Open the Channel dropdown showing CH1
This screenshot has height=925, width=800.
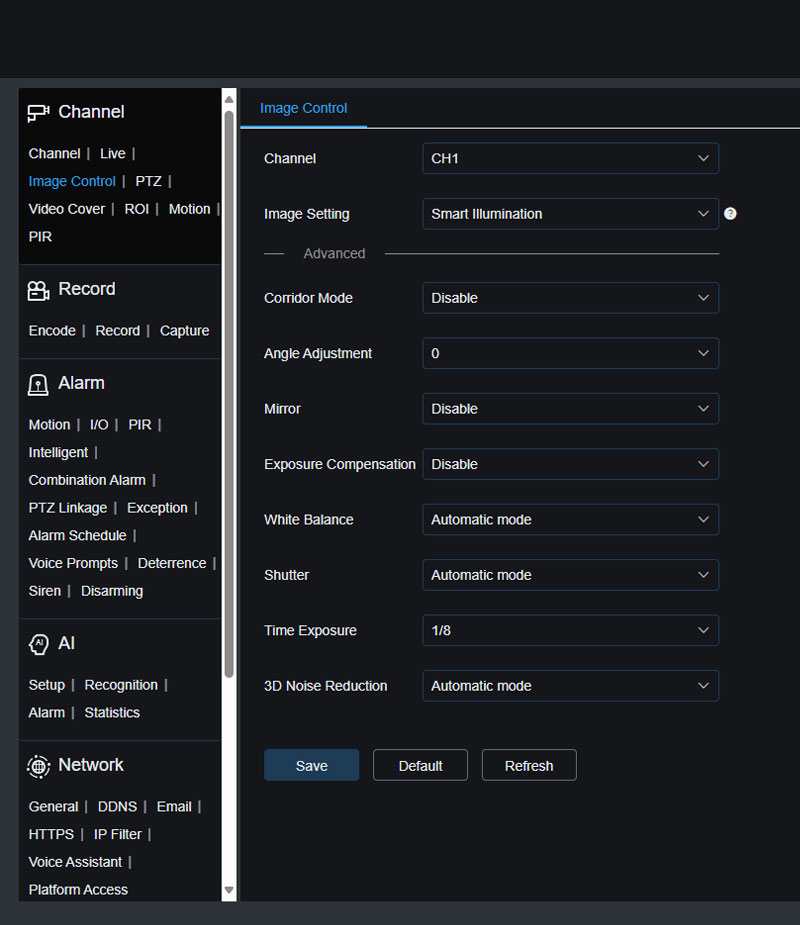(570, 159)
